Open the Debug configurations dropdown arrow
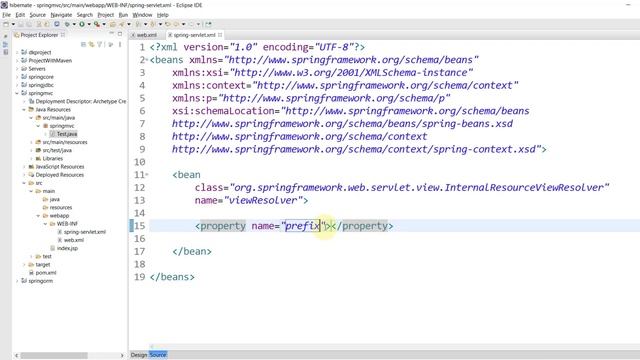 pos(74,24)
